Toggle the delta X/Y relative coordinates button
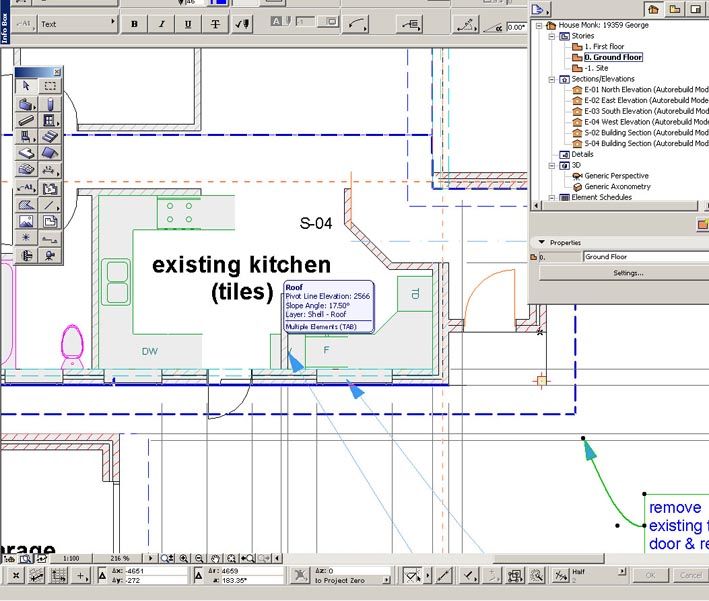The height and width of the screenshot is (601, 709). pos(102,576)
